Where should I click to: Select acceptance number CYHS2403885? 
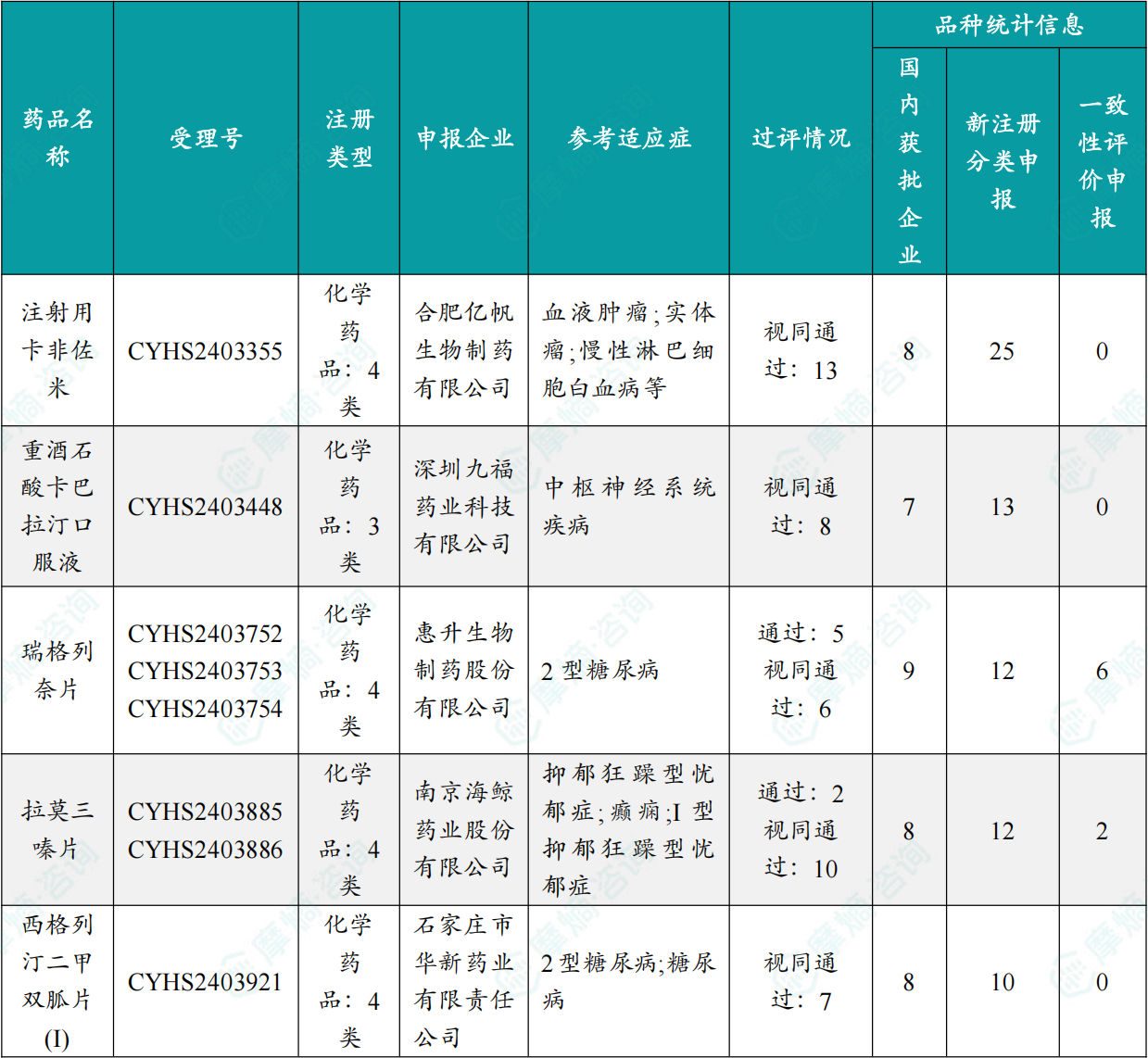tap(205, 812)
